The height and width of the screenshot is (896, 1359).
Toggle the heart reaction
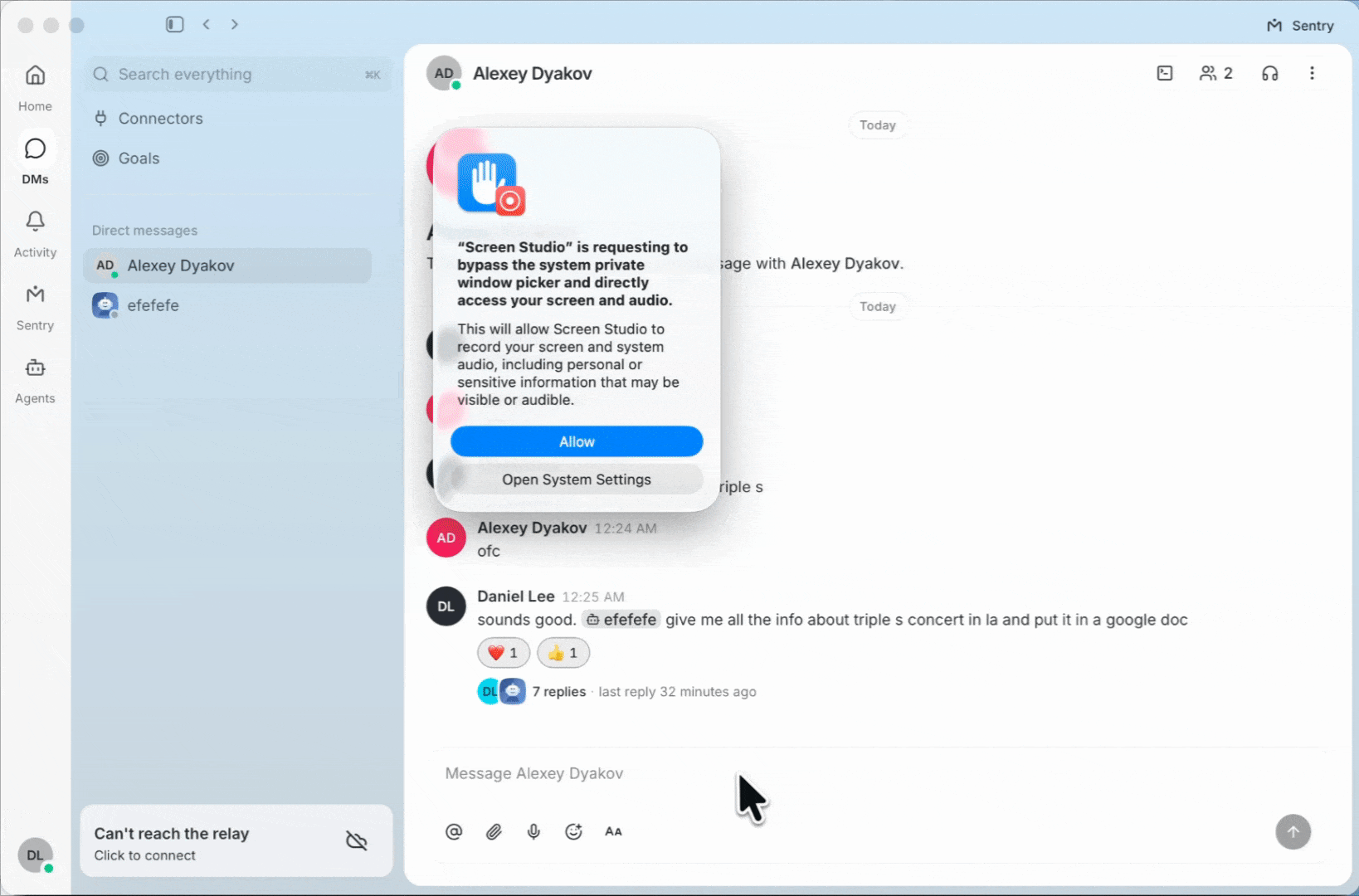503,653
